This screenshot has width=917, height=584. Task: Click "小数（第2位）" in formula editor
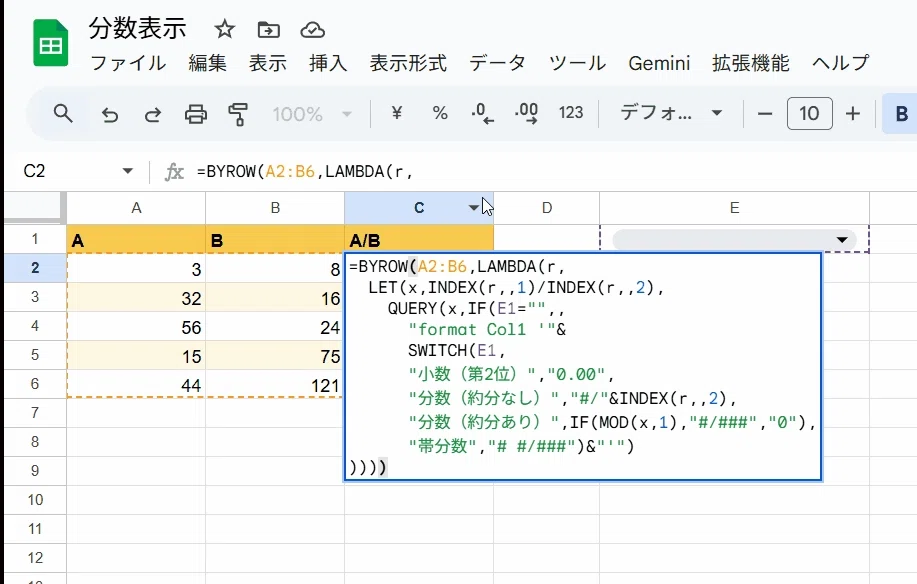click(x=473, y=374)
